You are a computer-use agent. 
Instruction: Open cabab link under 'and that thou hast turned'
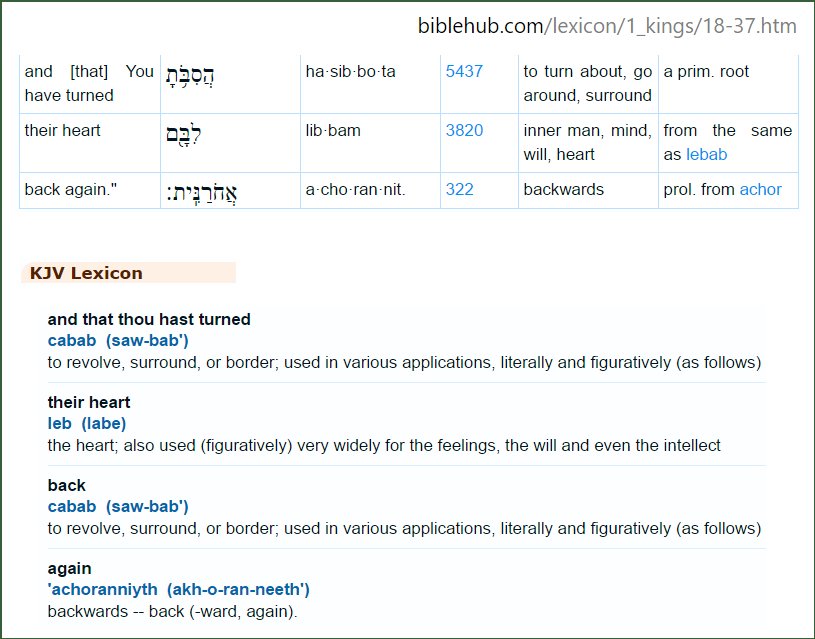[x=118, y=341]
